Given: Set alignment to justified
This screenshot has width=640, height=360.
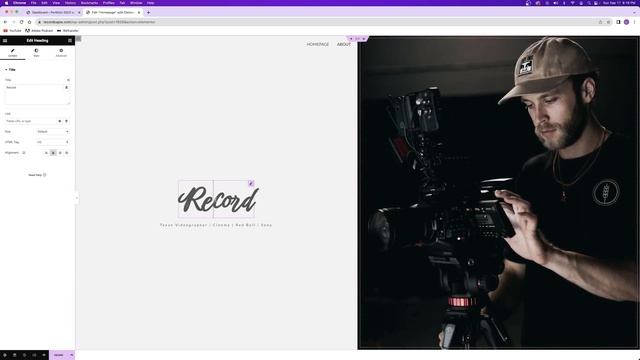Looking at the screenshot, I should tap(67, 153).
